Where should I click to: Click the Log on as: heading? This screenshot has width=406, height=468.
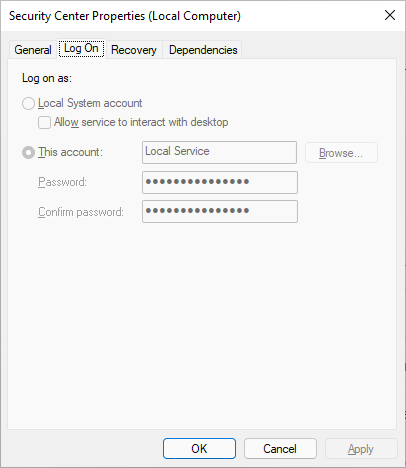[47, 78]
